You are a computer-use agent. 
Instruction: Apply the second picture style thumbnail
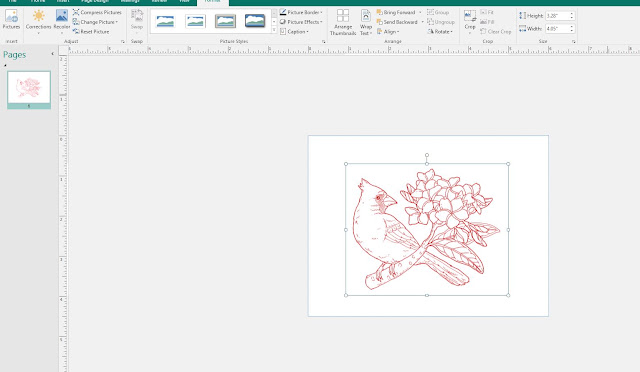pos(195,21)
